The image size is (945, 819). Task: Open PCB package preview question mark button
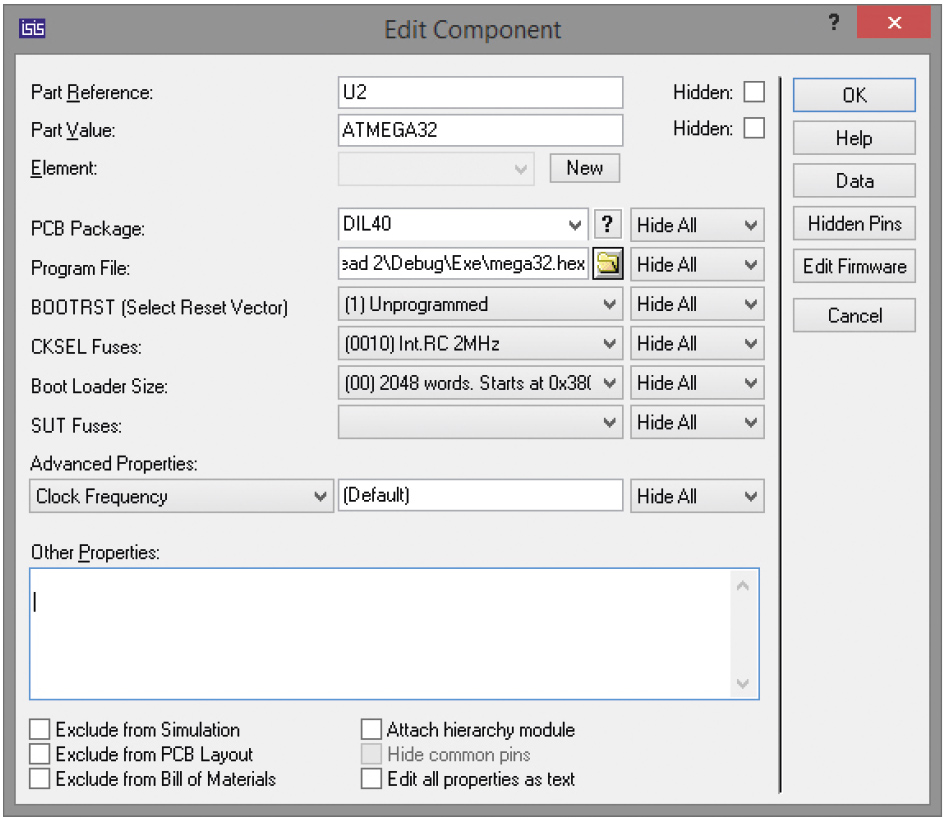pos(608,224)
